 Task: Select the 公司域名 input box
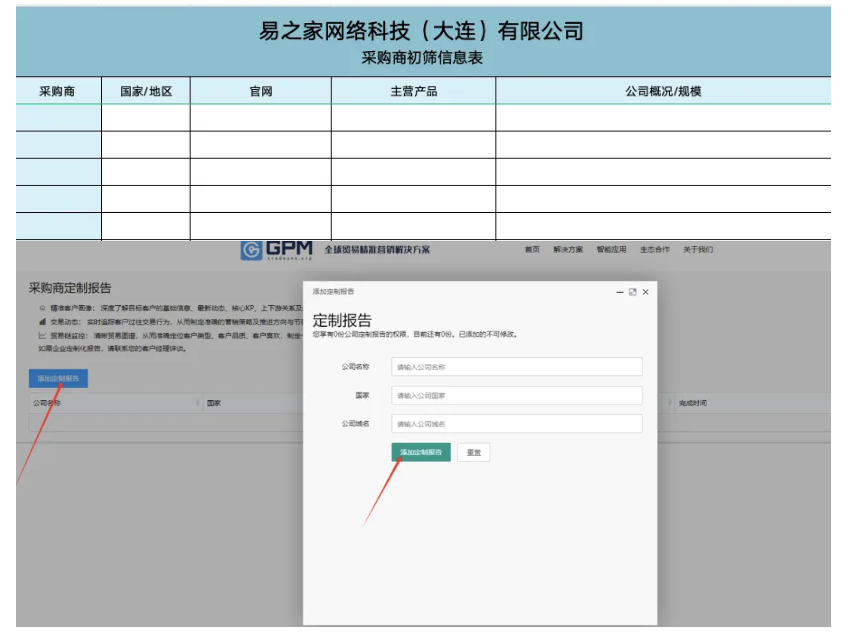[516, 424]
